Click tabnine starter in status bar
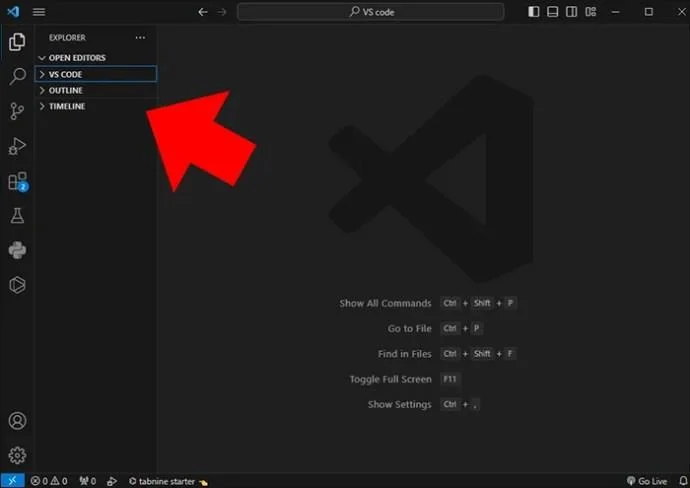Image resolution: width=690 pixels, height=488 pixels. pos(168,481)
